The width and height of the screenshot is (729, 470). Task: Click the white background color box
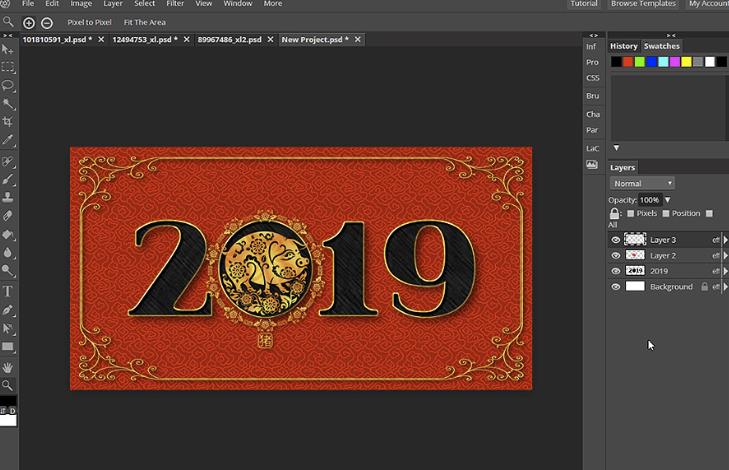click(8, 421)
